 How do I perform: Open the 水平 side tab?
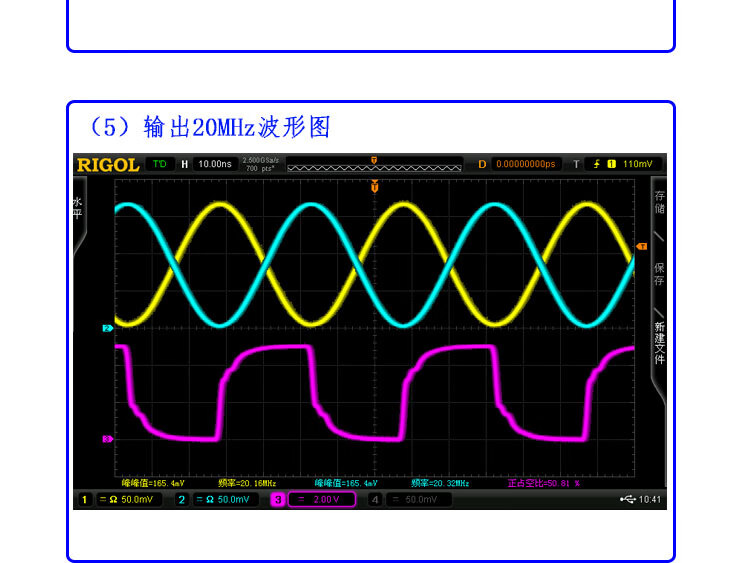(77, 208)
